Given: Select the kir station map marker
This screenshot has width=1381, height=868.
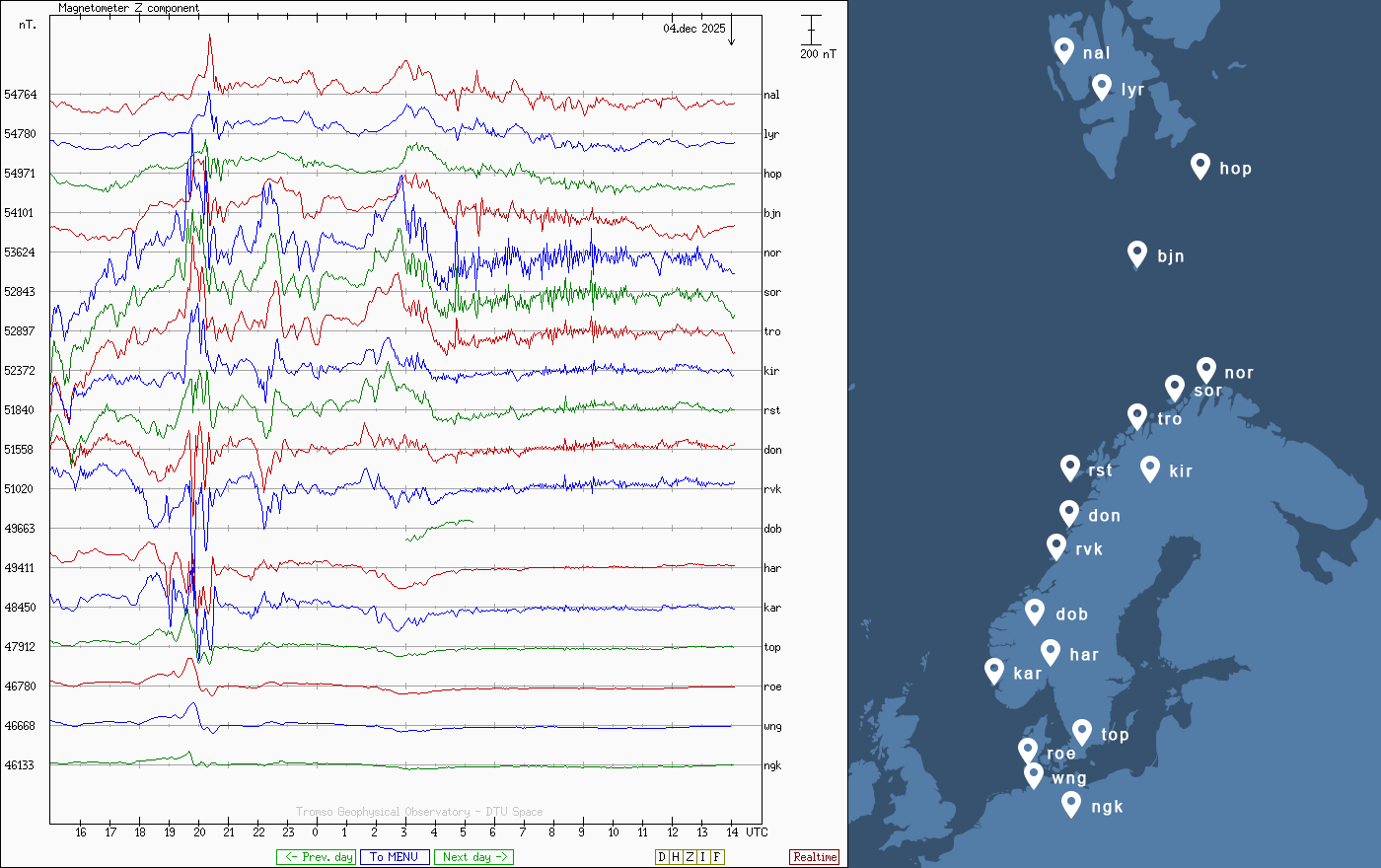Looking at the screenshot, I should 1149,469.
